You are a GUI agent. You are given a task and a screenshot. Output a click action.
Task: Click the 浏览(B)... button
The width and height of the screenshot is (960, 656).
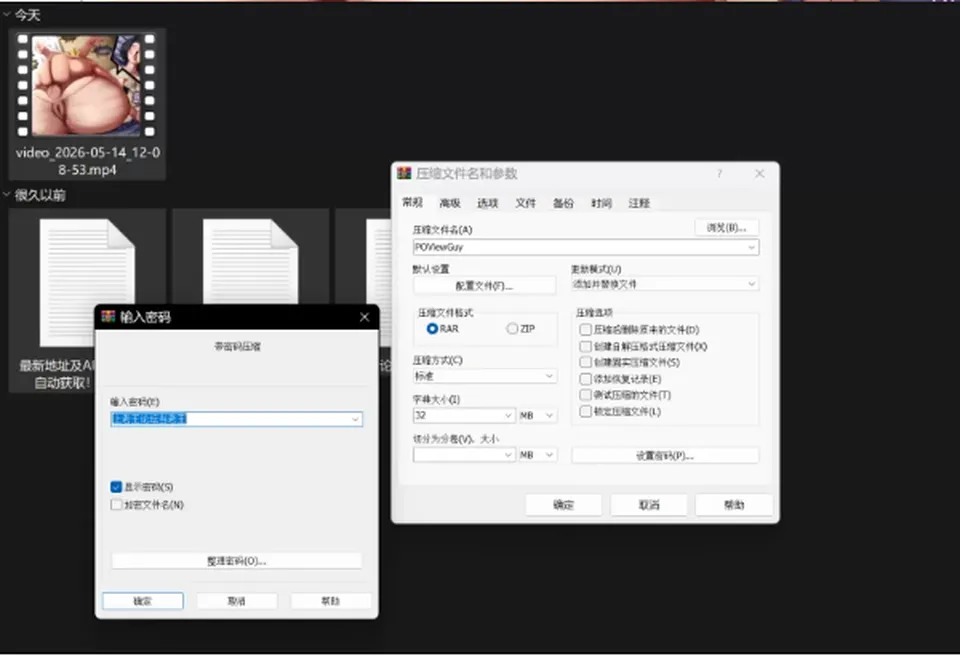(727, 228)
